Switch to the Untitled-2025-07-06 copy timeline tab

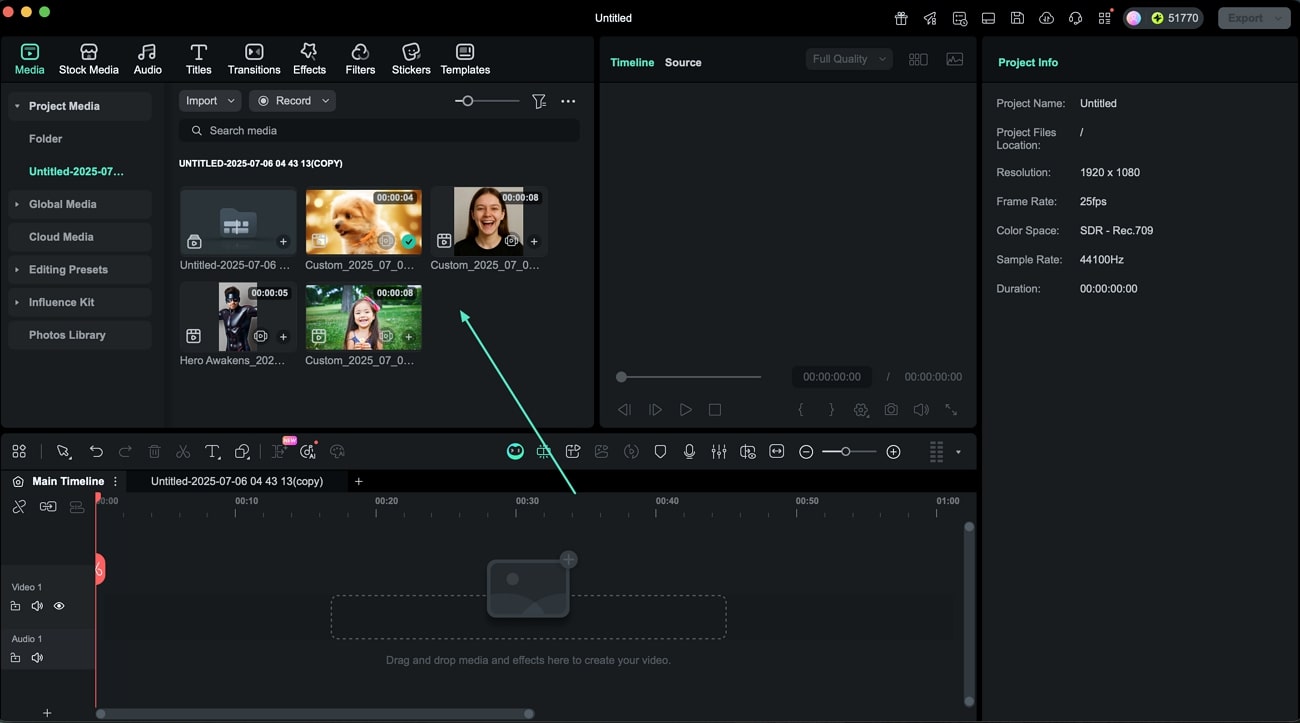click(237, 482)
